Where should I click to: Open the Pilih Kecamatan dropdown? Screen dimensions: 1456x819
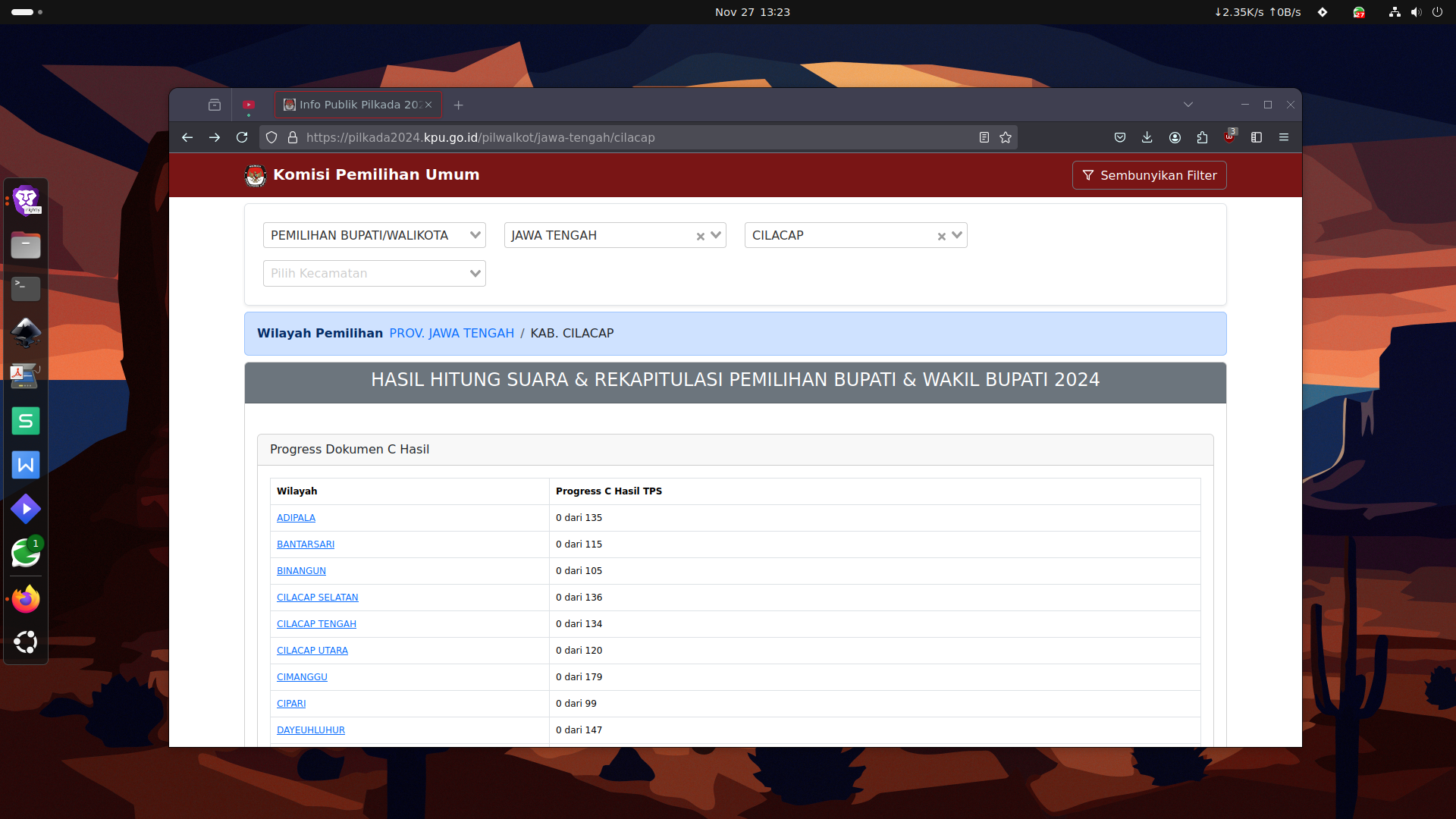374,273
